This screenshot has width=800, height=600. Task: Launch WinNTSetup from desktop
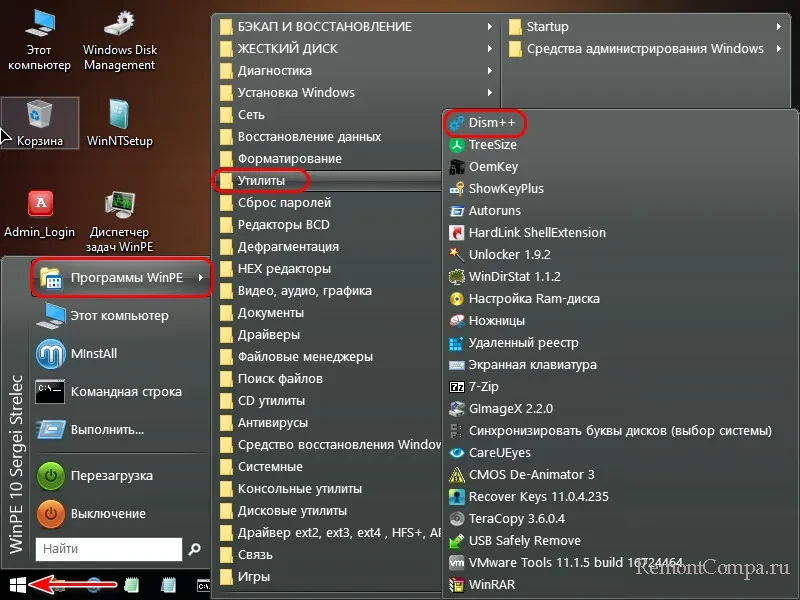120,123
